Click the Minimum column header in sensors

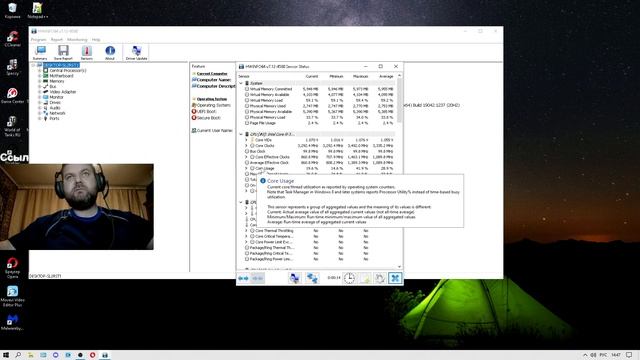[336, 76]
